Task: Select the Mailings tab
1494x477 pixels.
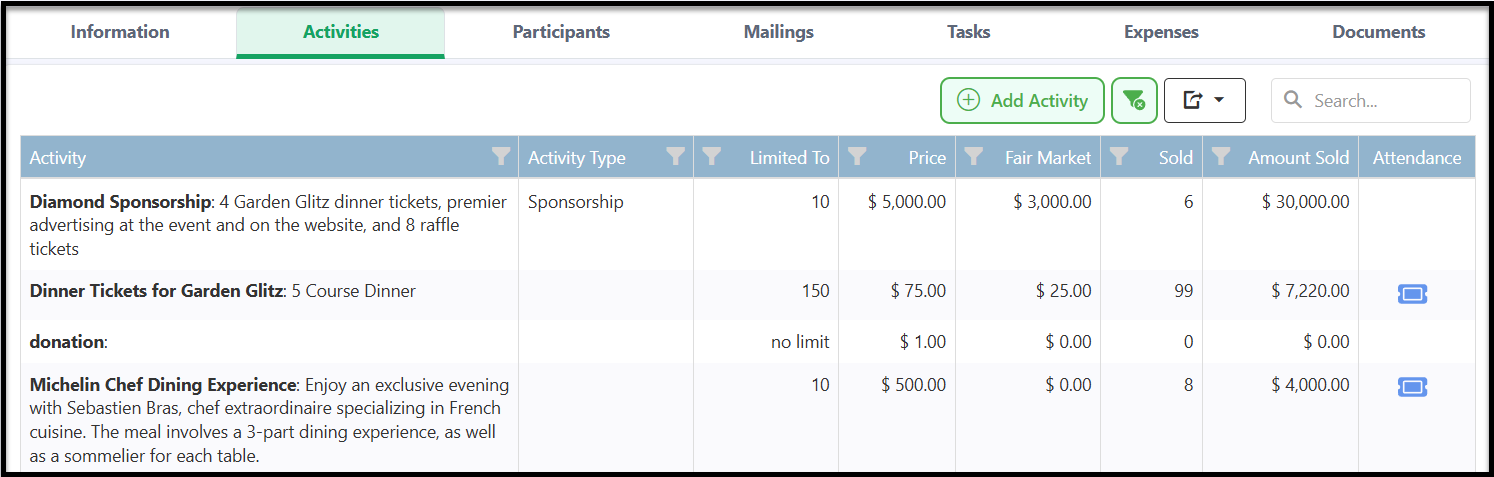Action: [x=778, y=32]
